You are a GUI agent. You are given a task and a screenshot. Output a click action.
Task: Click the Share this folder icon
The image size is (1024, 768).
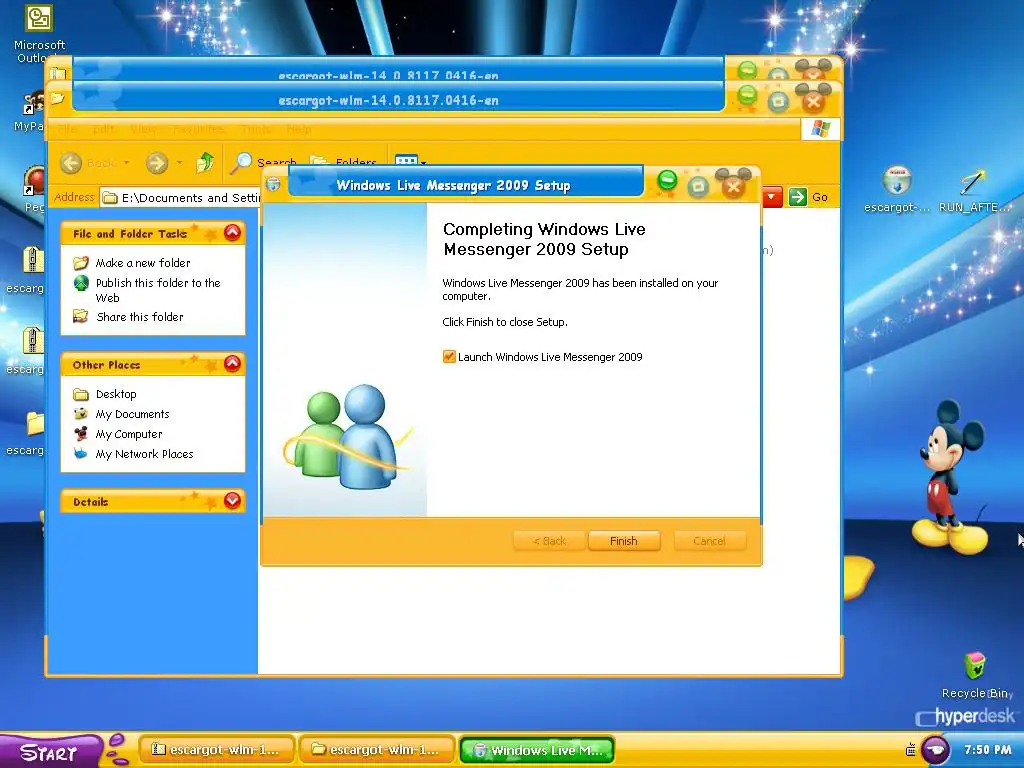pyautogui.click(x=81, y=317)
